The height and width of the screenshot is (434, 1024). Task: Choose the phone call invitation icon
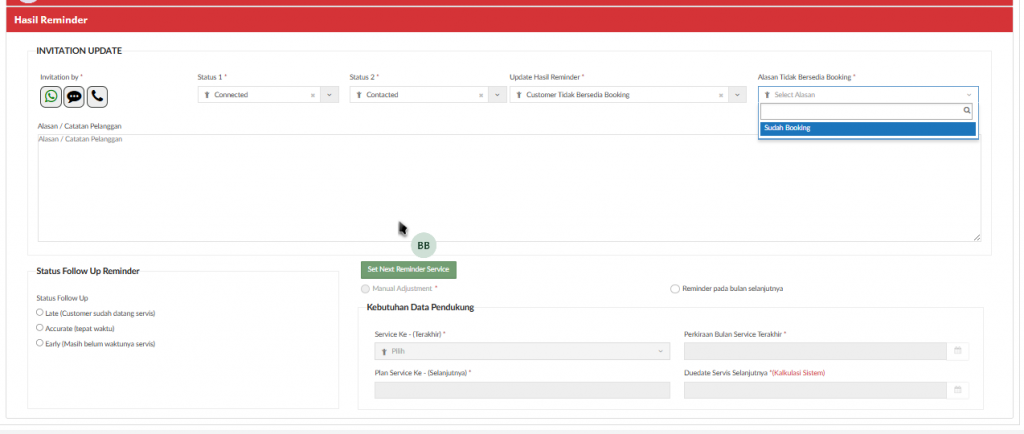97,96
